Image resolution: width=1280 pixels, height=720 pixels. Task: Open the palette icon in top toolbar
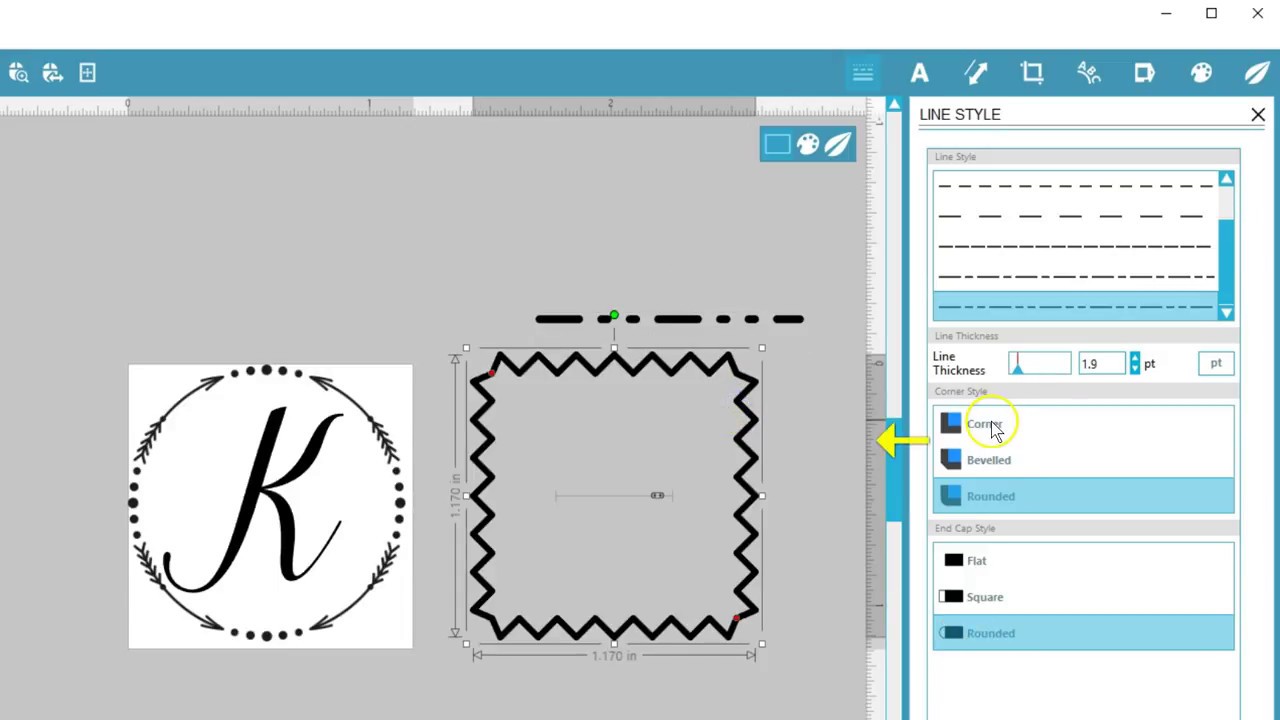tap(1201, 73)
